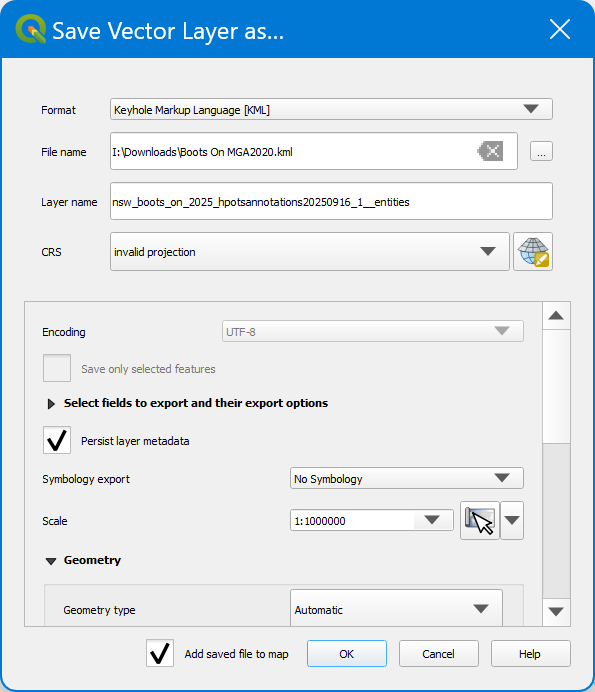Click the QGIS logo in title bar

coord(31,29)
